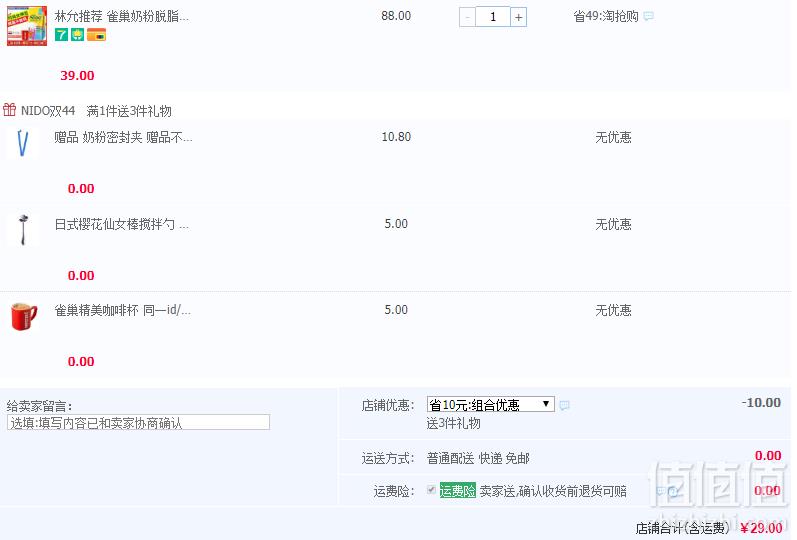Focus the quantity field showing 1
Viewport: 797px width, 540px height.
493,17
